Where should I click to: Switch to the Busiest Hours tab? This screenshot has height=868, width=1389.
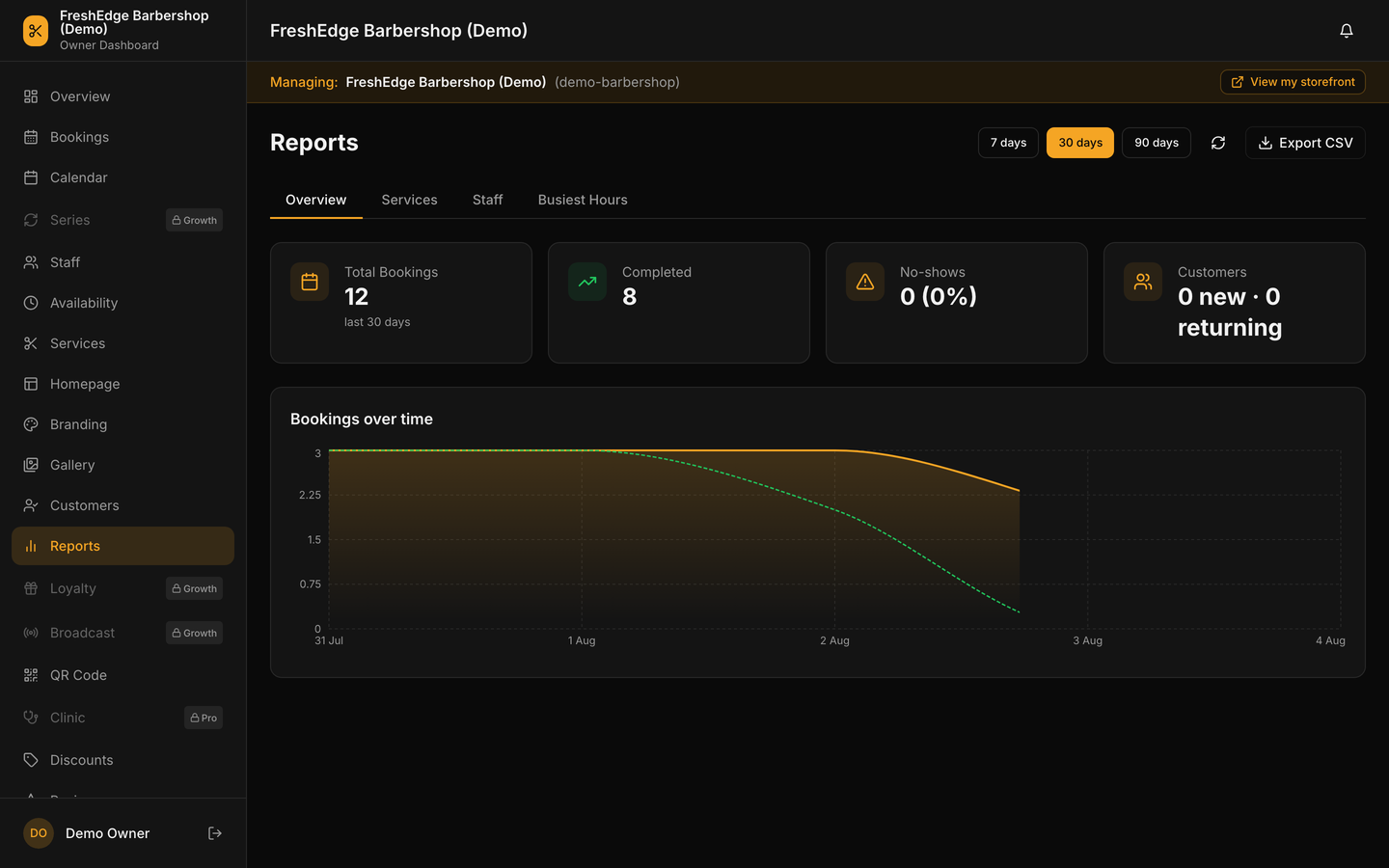pyautogui.click(x=583, y=200)
